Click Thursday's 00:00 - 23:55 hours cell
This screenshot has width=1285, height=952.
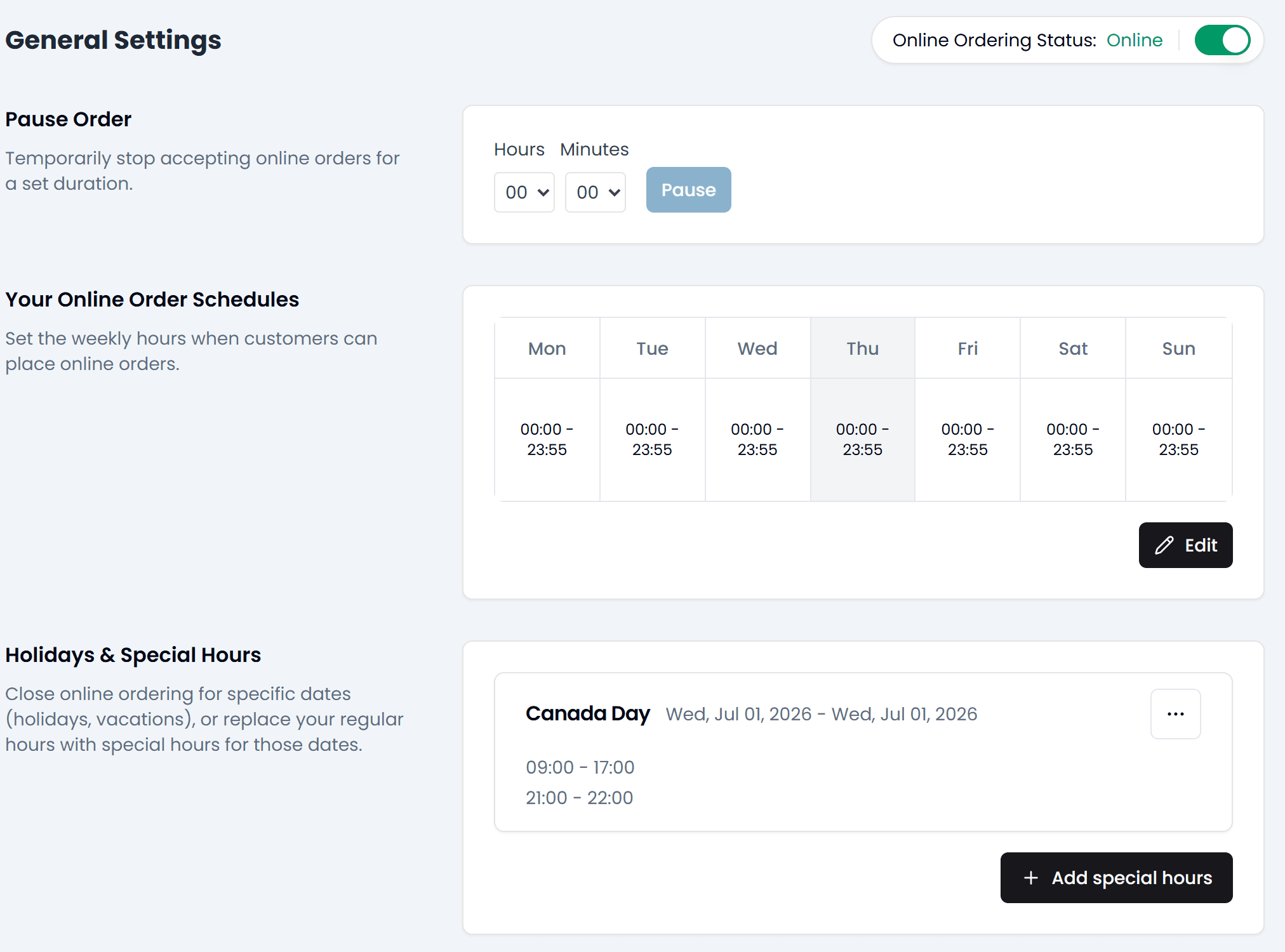[863, 440]
